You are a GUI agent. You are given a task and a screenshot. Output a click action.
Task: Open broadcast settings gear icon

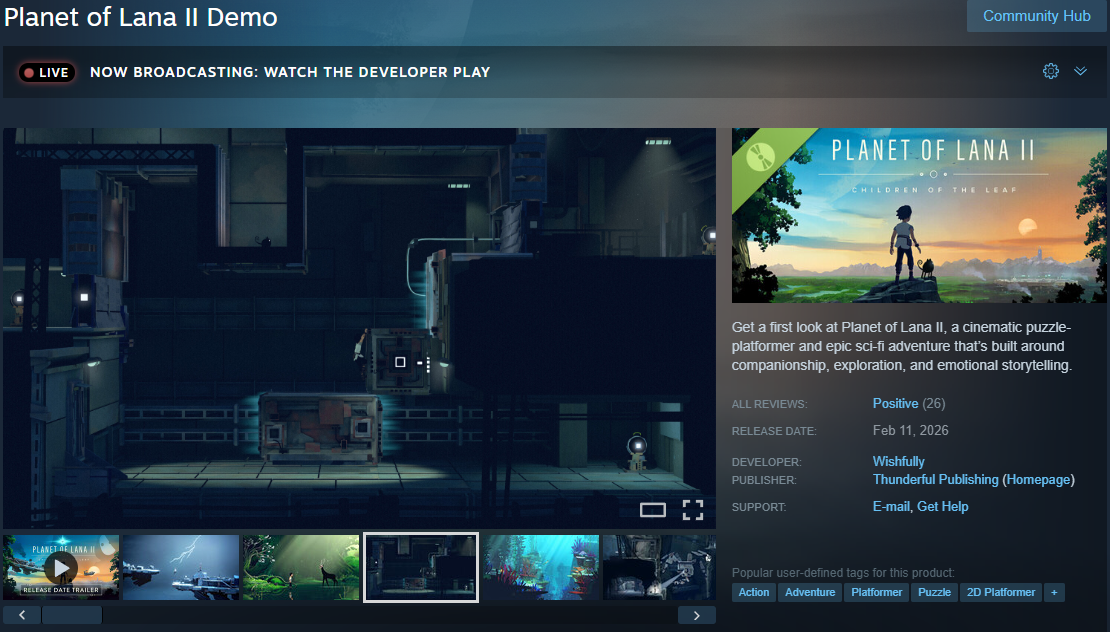pyautogui.click(x=1051, y=71)
